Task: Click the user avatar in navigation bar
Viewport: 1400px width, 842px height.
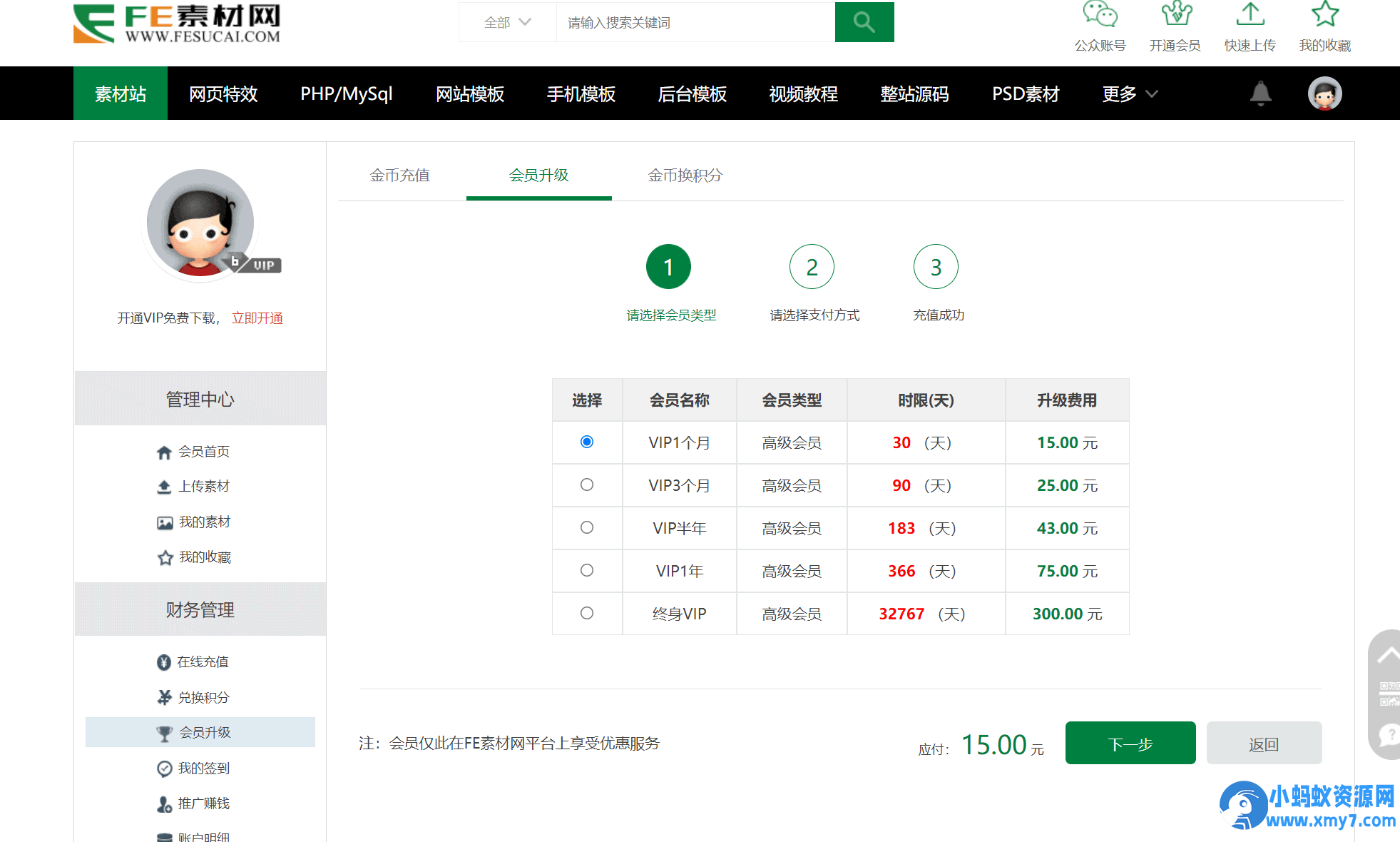Action: (x=1324, y=93)
